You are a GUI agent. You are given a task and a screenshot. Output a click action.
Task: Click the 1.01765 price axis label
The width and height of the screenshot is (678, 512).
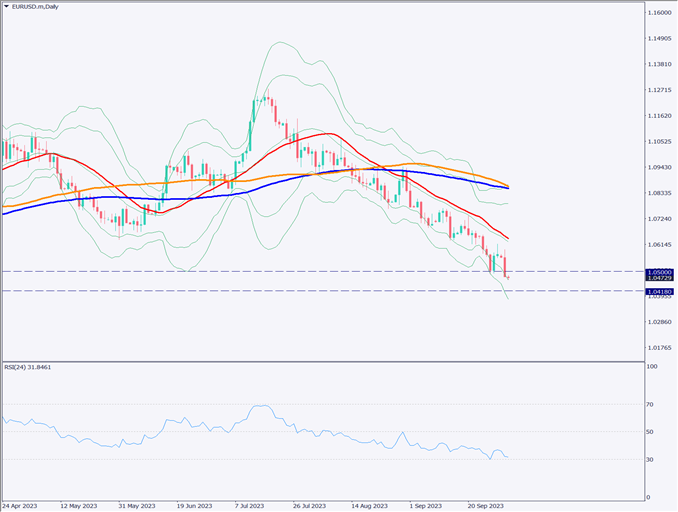point(659,348)
